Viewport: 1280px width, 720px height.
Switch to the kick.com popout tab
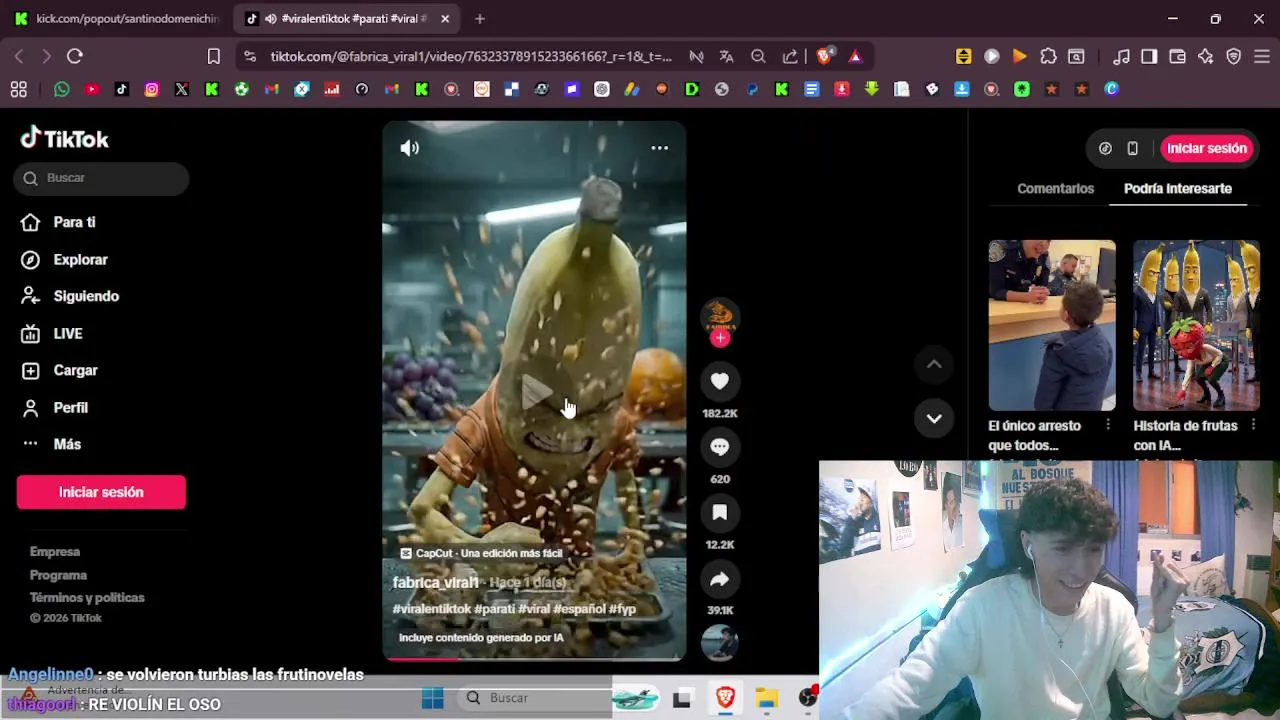[x=118, y=18]
